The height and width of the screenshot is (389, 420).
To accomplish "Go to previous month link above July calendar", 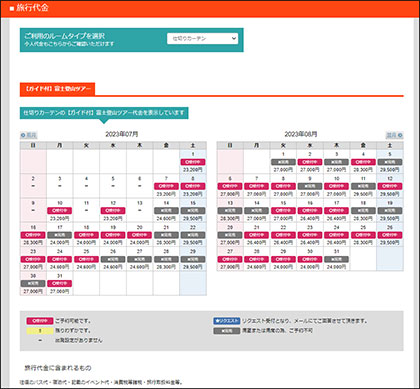I will coord(29,135).
